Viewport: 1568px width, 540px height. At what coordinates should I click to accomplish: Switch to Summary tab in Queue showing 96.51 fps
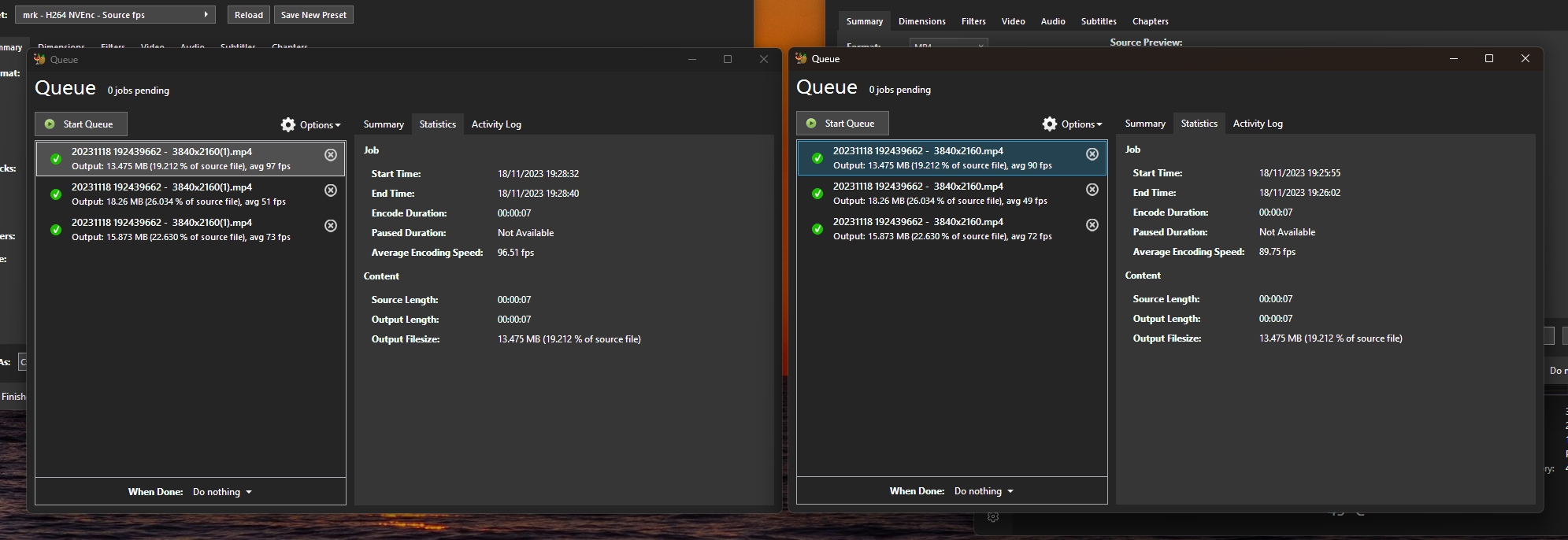[x=384, y=124]
